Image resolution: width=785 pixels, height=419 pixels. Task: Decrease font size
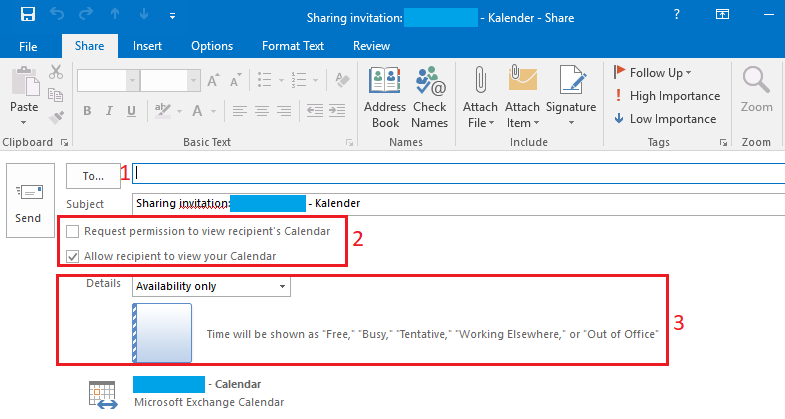coord(235,80)
